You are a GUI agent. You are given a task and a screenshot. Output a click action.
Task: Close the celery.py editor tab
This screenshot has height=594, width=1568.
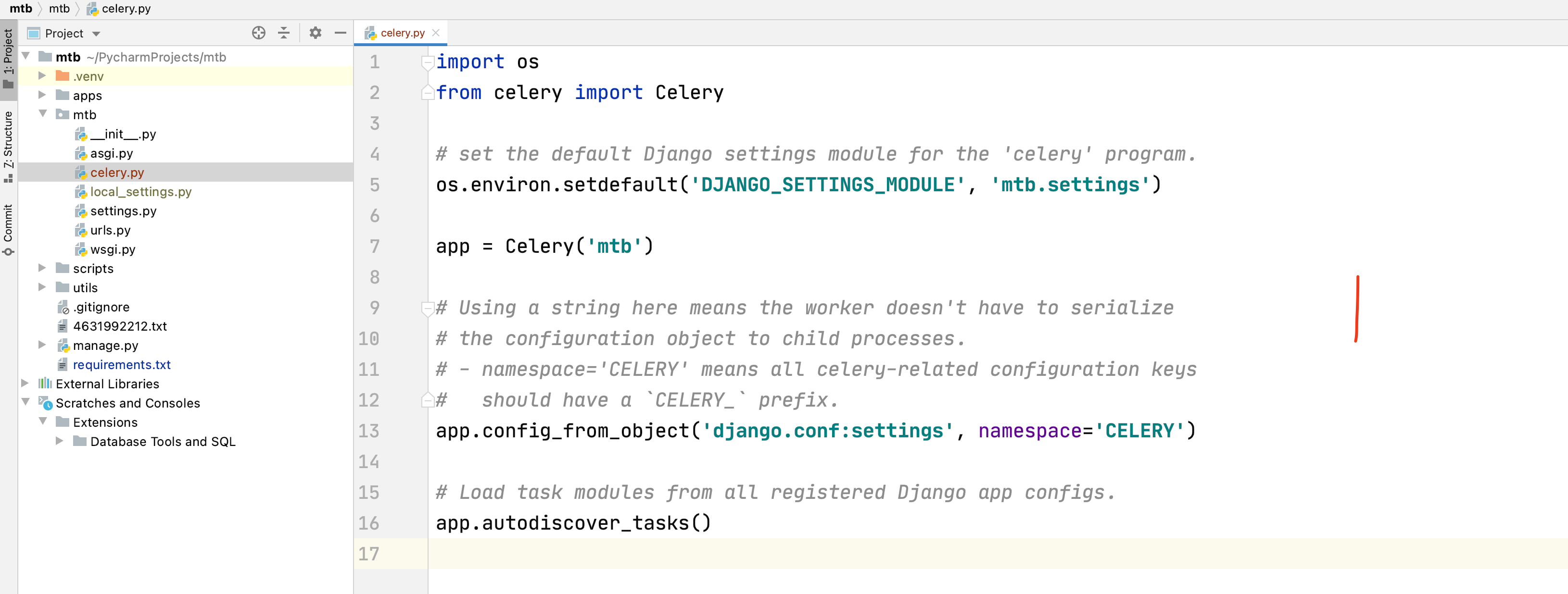coord(436,33)
